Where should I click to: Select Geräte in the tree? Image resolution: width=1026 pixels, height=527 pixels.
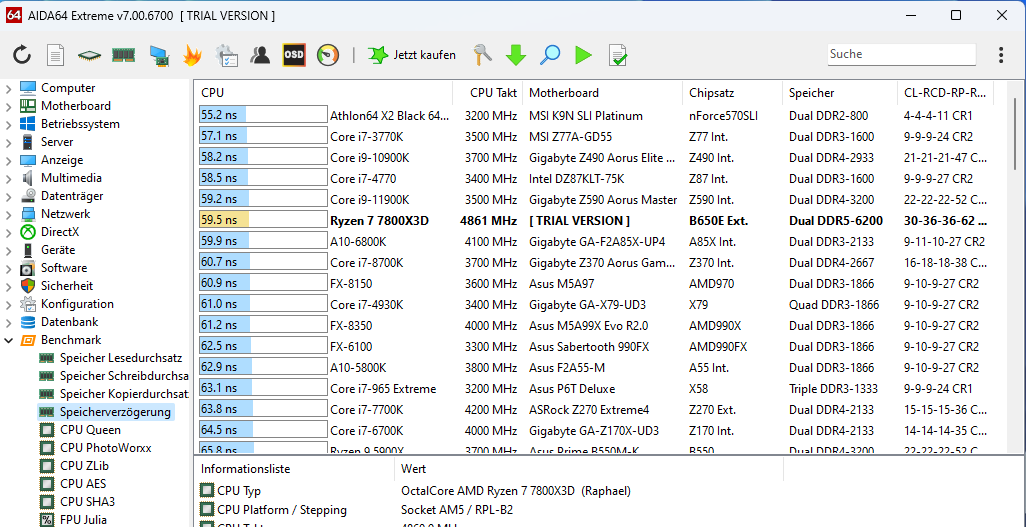coord(58,250)
